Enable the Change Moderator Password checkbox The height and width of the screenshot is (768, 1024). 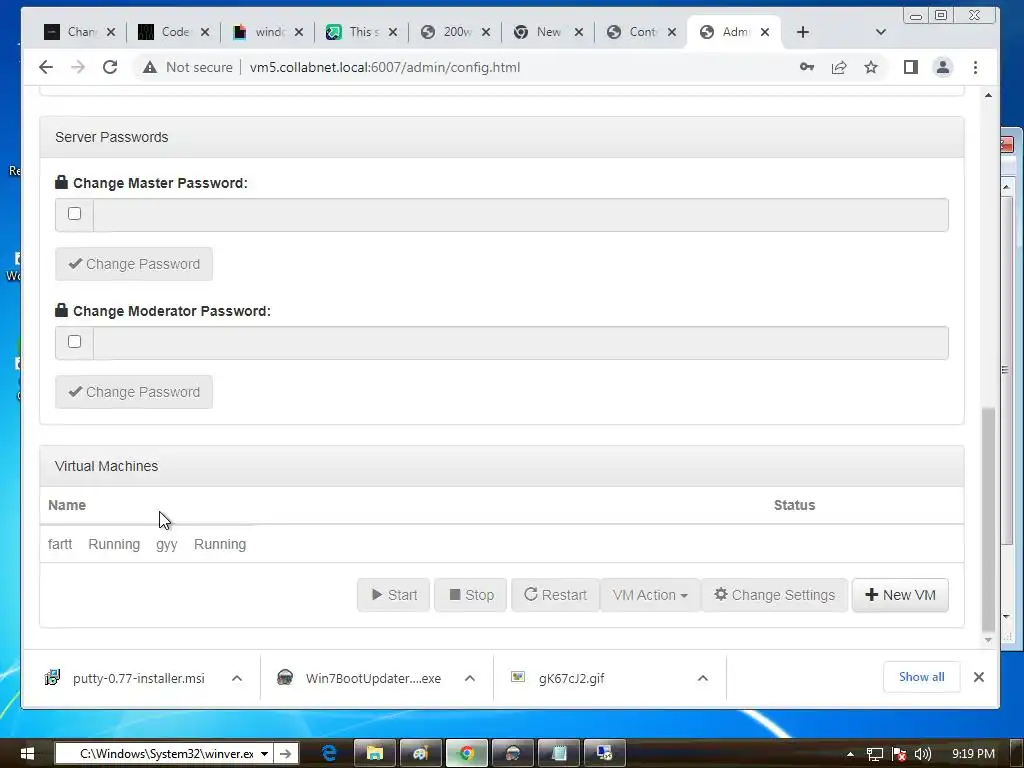pos(74,342)
